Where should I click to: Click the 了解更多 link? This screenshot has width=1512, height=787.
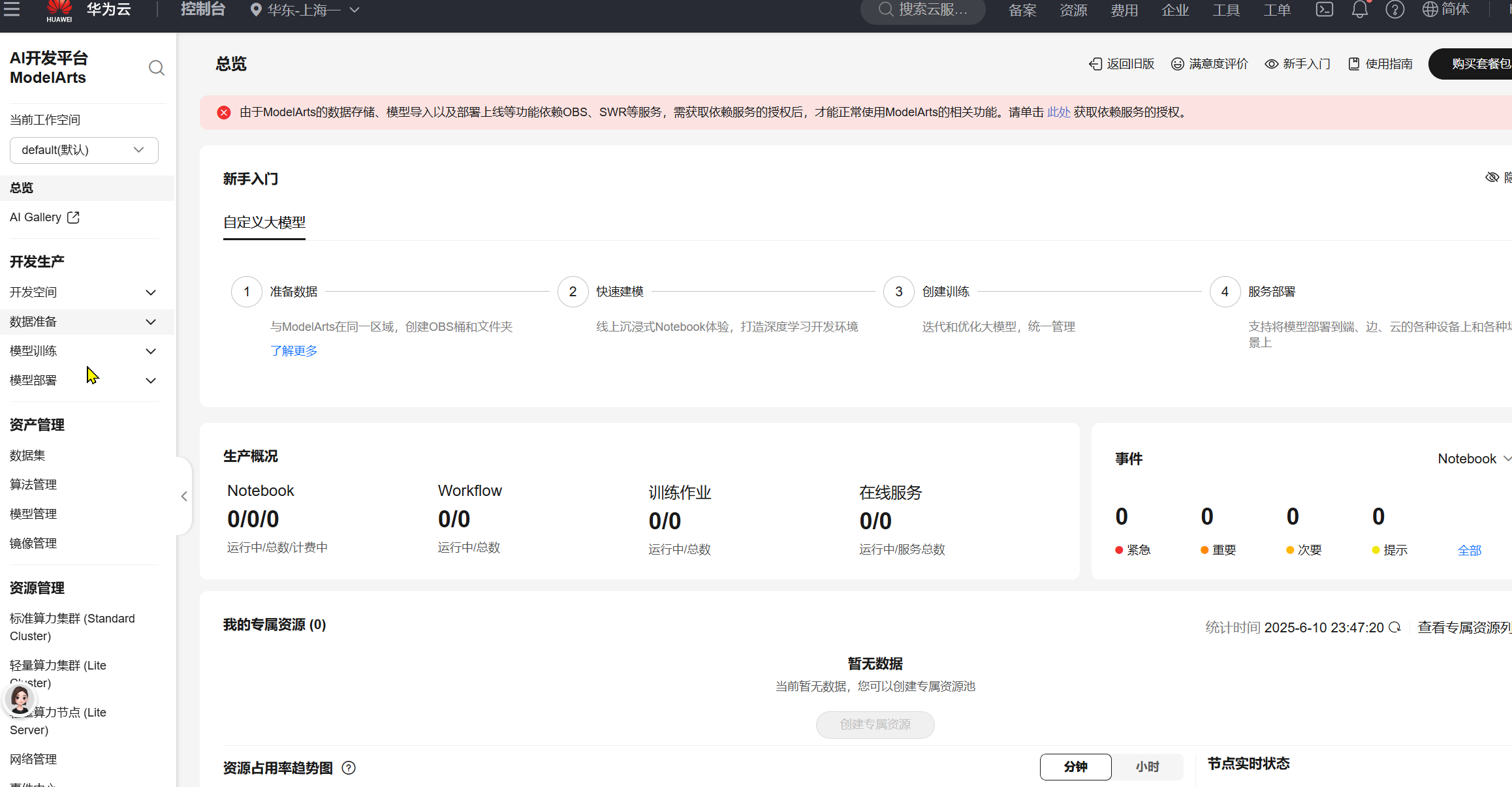pos(294,351)
